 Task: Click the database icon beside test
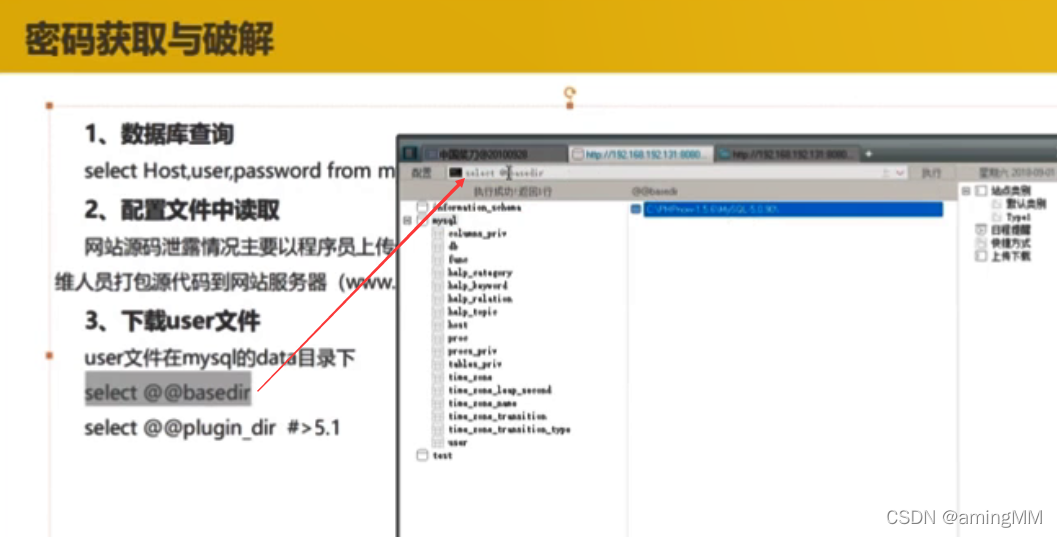click(x=423, y=455)
